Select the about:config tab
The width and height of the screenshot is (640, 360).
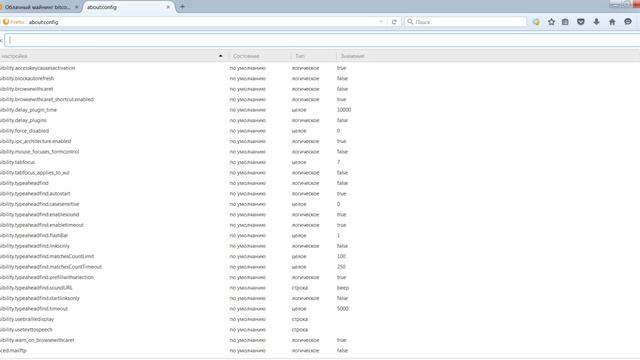[x=128, y=7]
